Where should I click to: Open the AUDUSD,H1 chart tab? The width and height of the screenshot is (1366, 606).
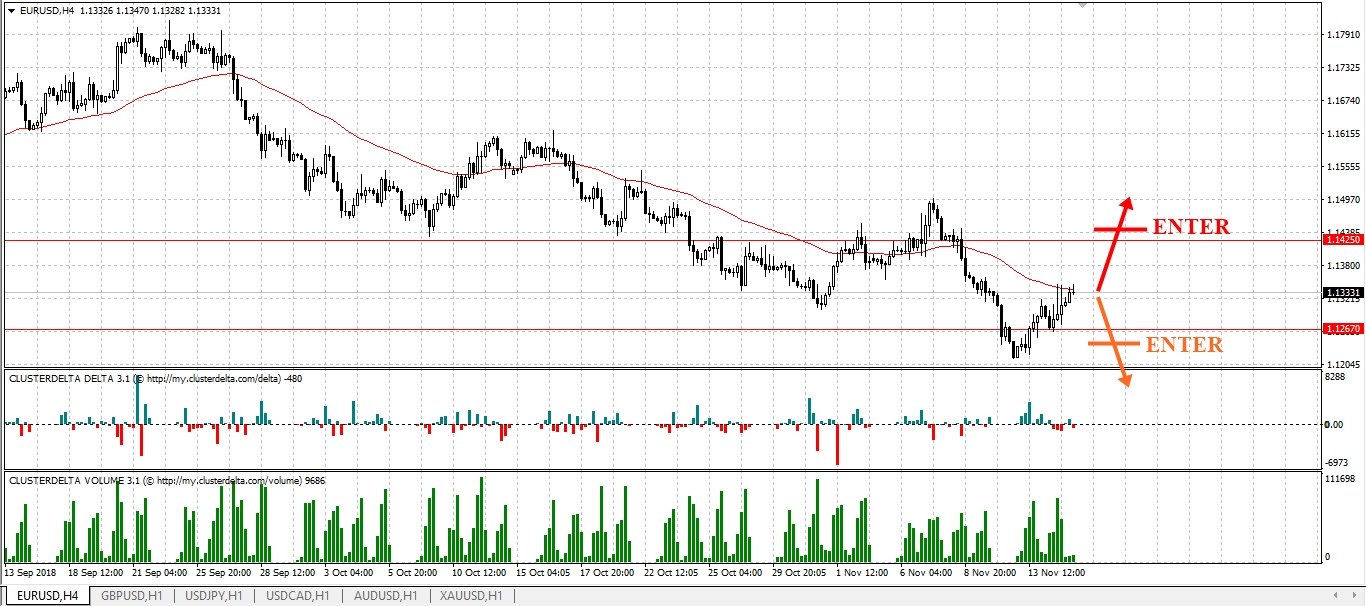[x=383, y=596]
